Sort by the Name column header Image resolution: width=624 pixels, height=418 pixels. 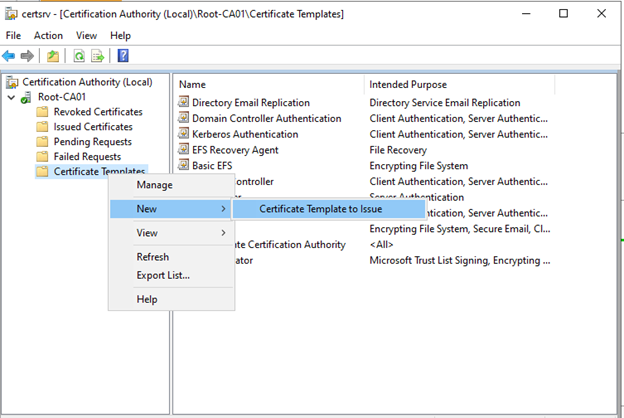pos(192,84)
